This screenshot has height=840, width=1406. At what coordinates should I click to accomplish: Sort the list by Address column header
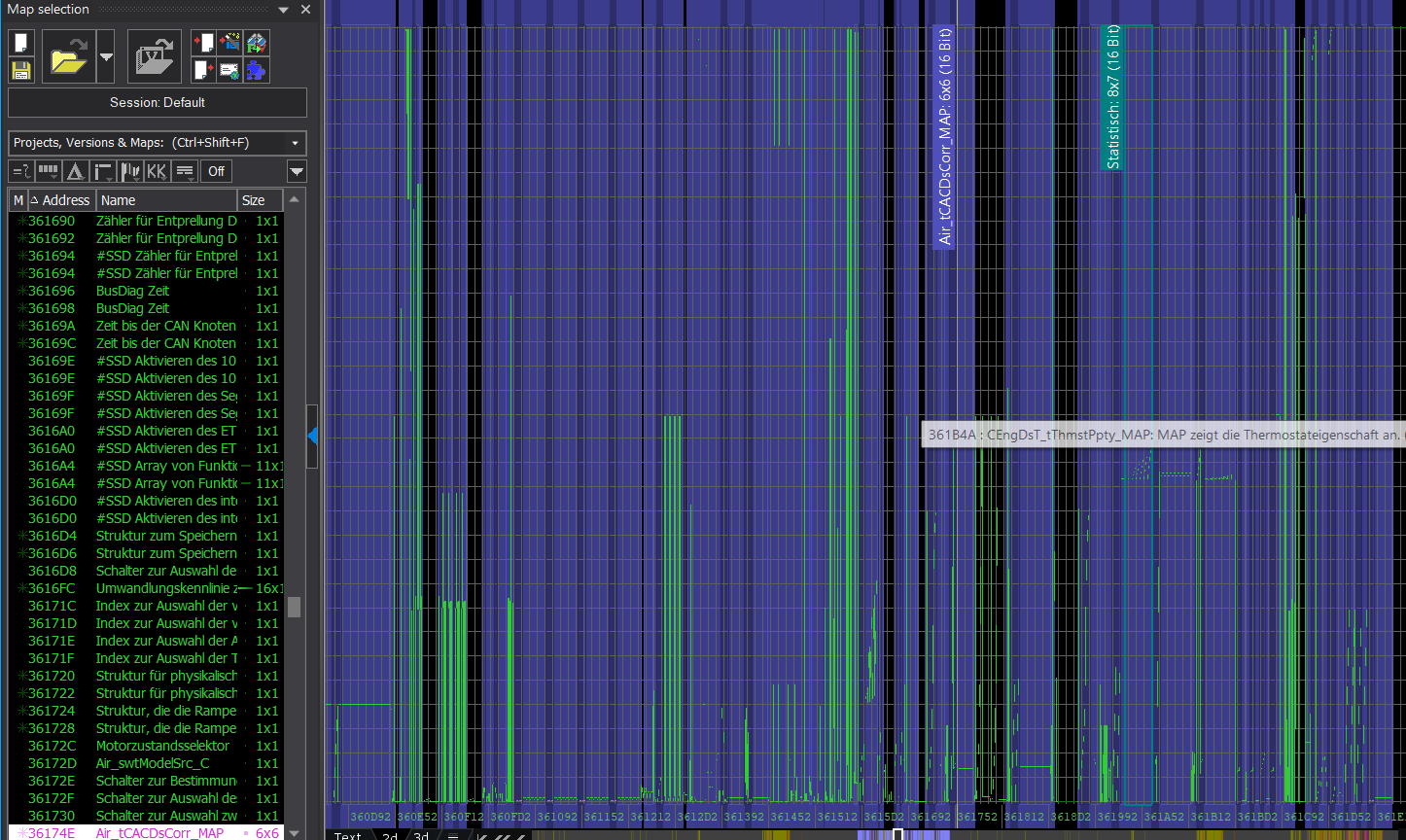pos(65,200)
